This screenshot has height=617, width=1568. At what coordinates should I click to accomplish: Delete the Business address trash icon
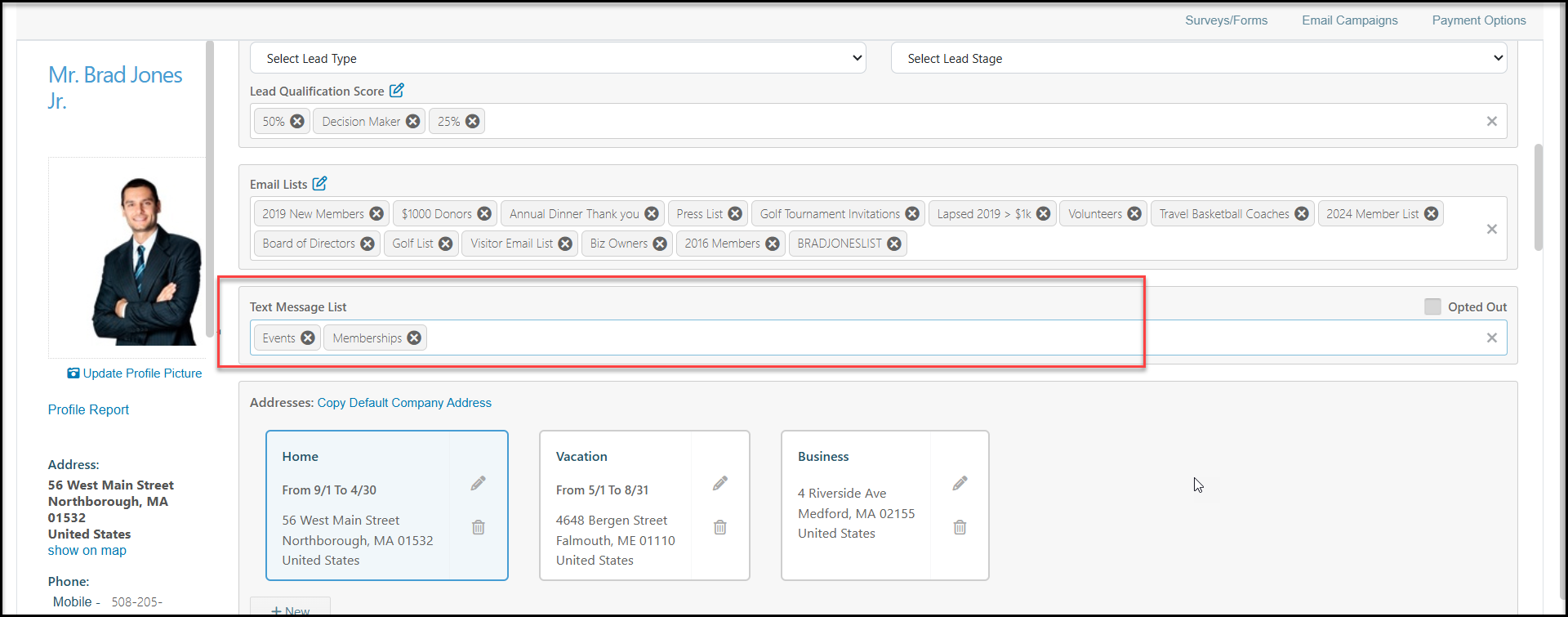960,527
